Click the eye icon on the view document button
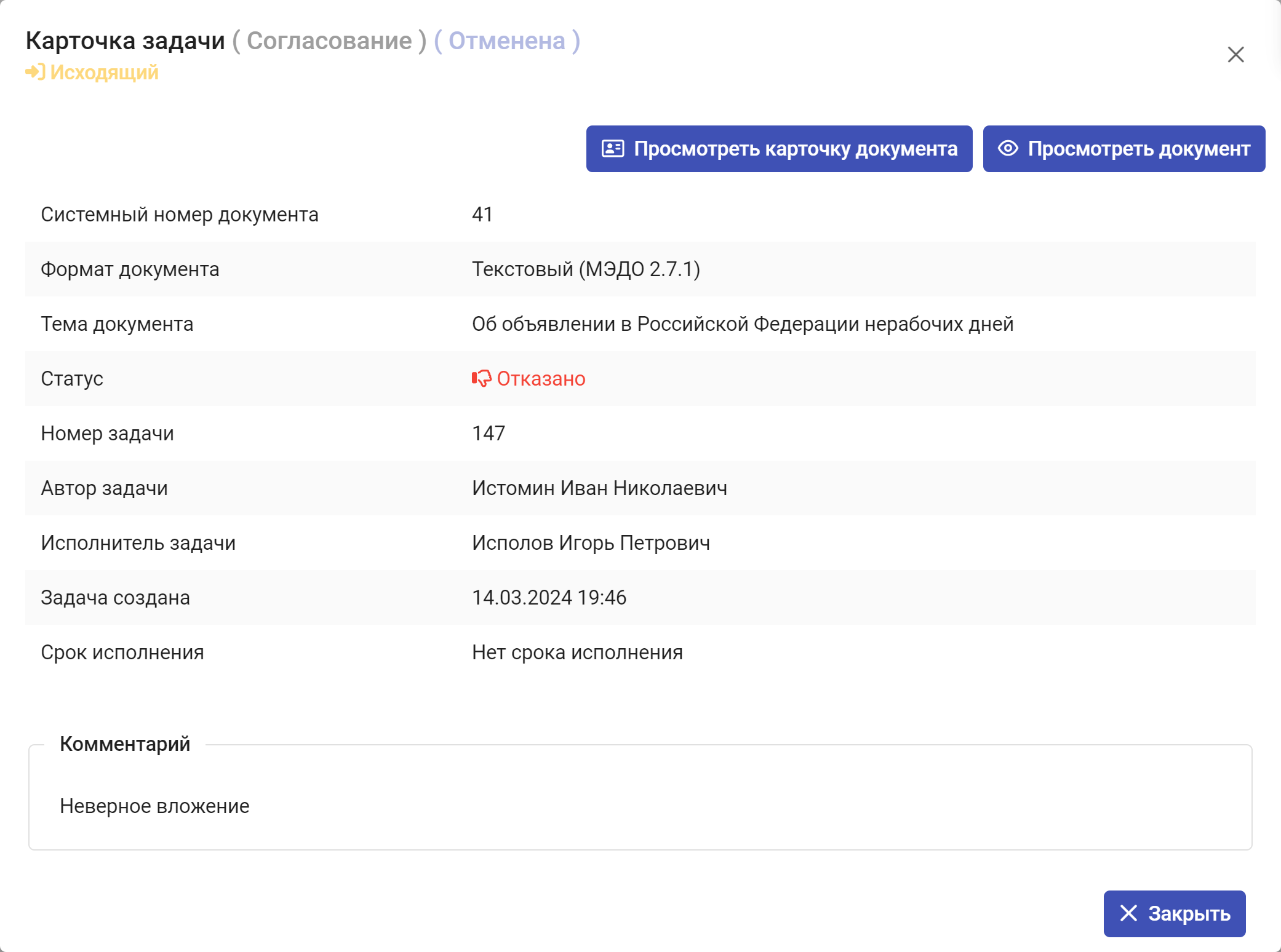 pos(1008,148)
